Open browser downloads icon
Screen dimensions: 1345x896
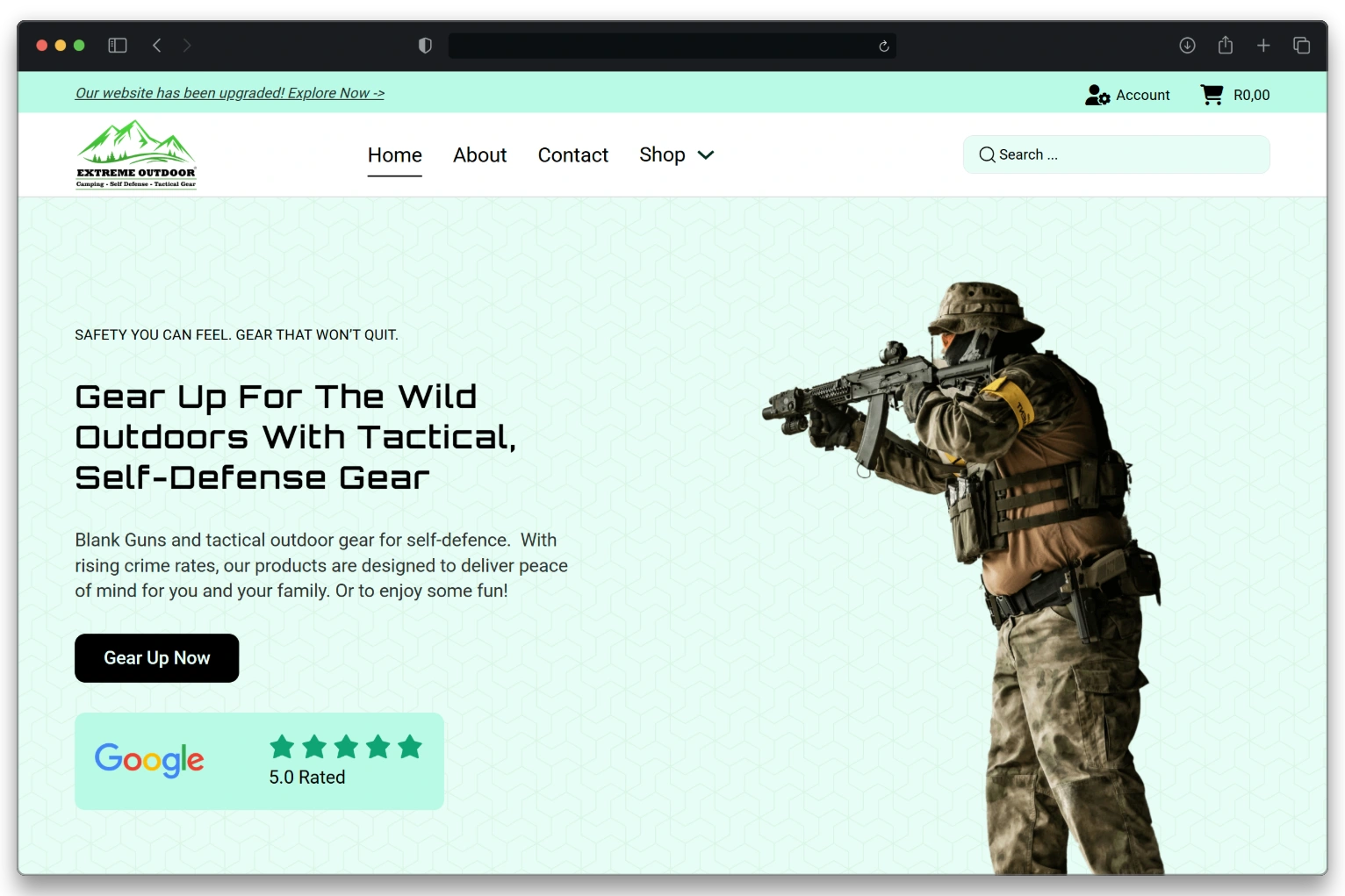[1187, 46]
